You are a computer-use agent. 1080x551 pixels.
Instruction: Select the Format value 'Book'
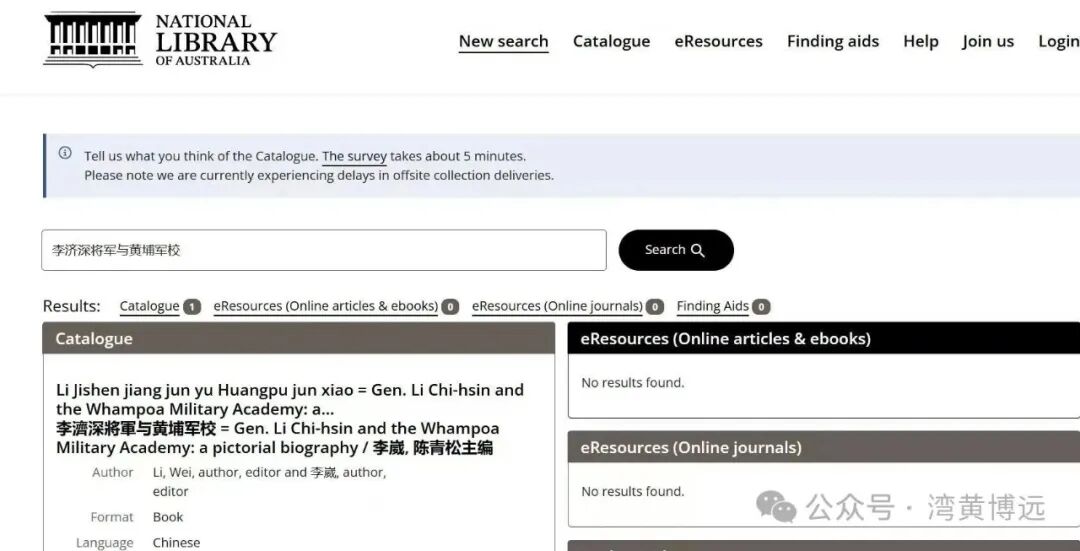(168, 517)
